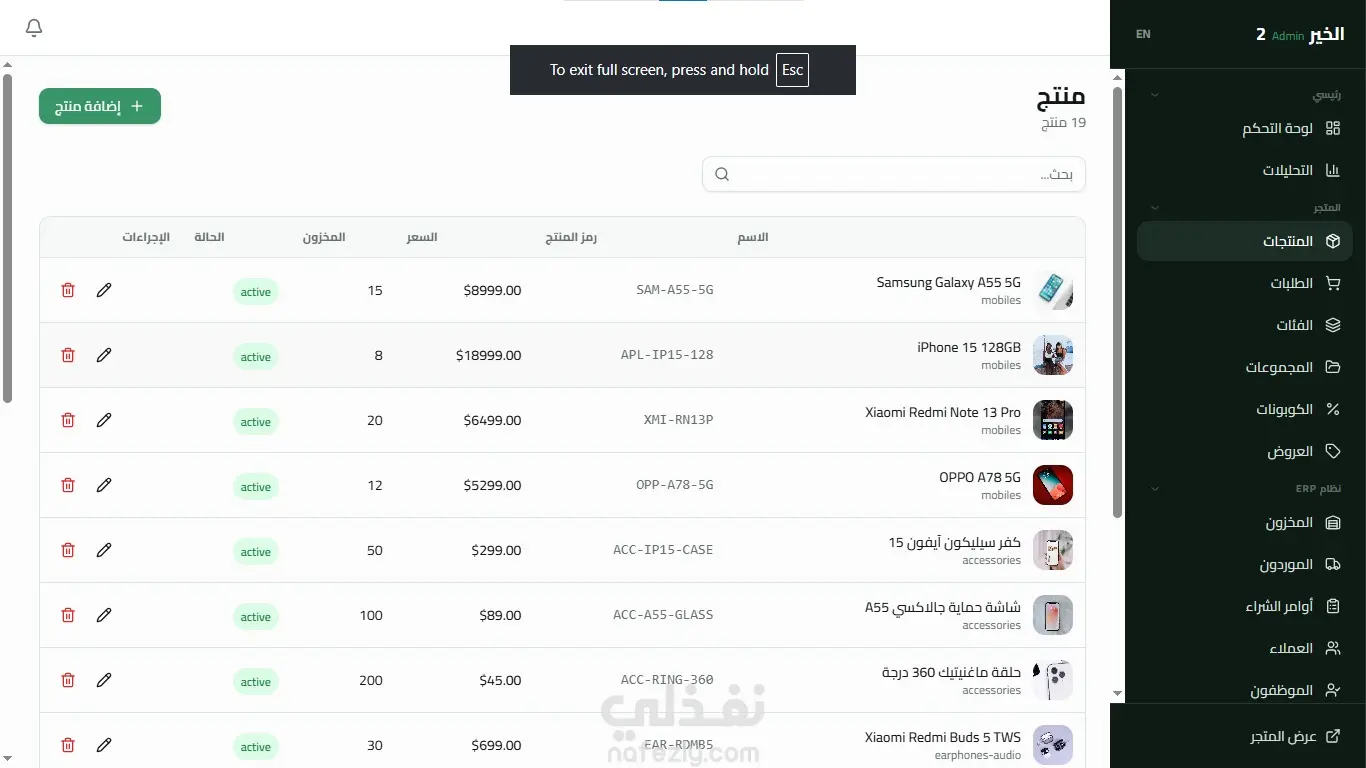
Task: Click the إضافة منتج add product button
Action: pos(100,106)
